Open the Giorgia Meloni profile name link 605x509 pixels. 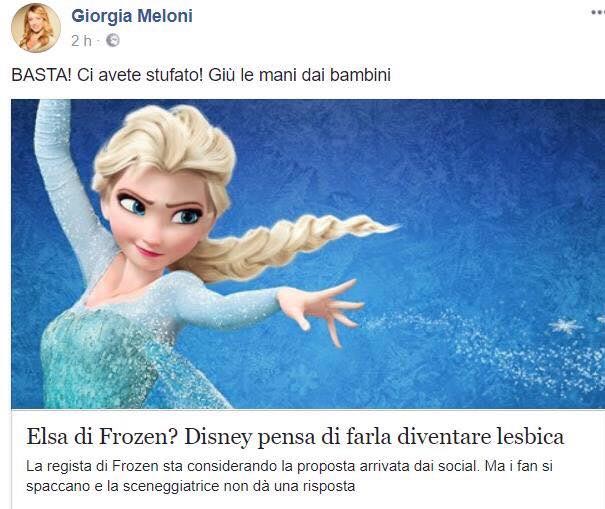(132, 16)
